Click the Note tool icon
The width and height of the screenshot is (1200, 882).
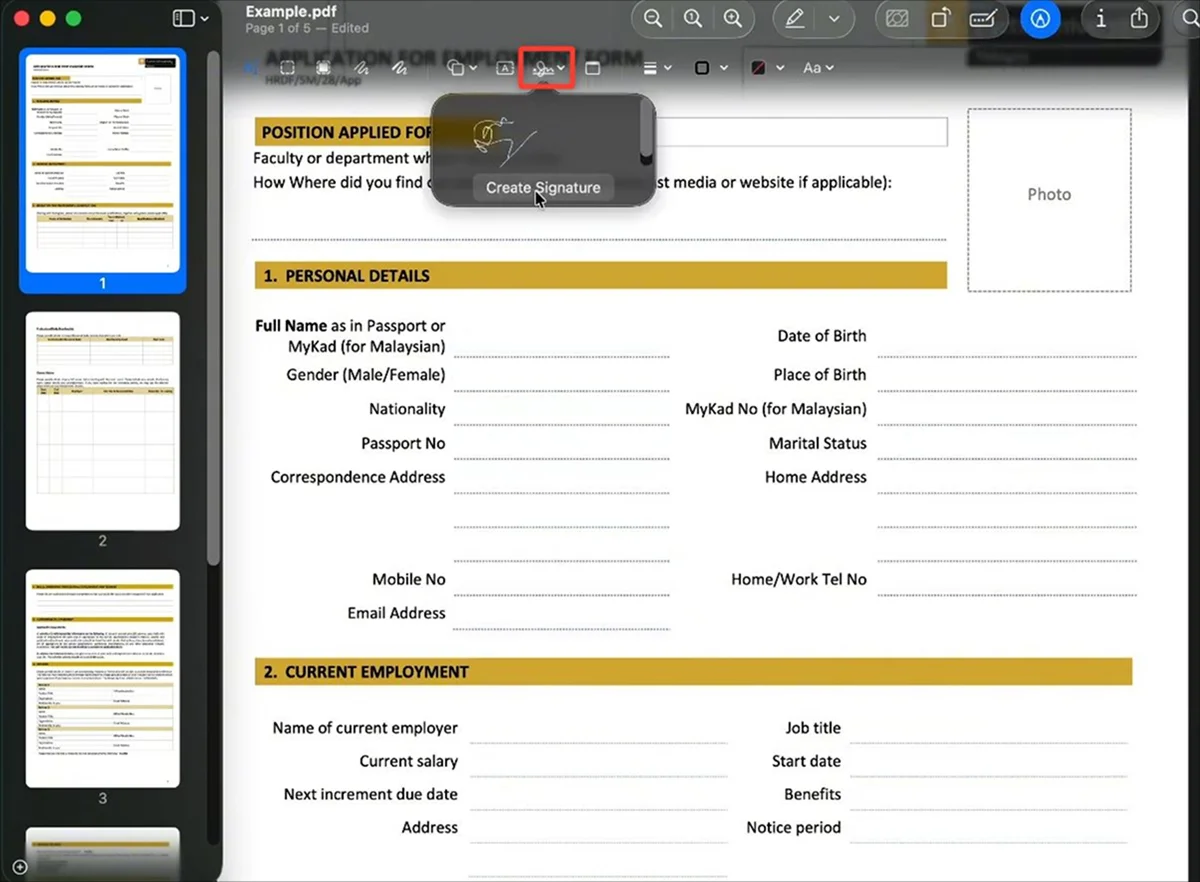click(x=592, y=68)
